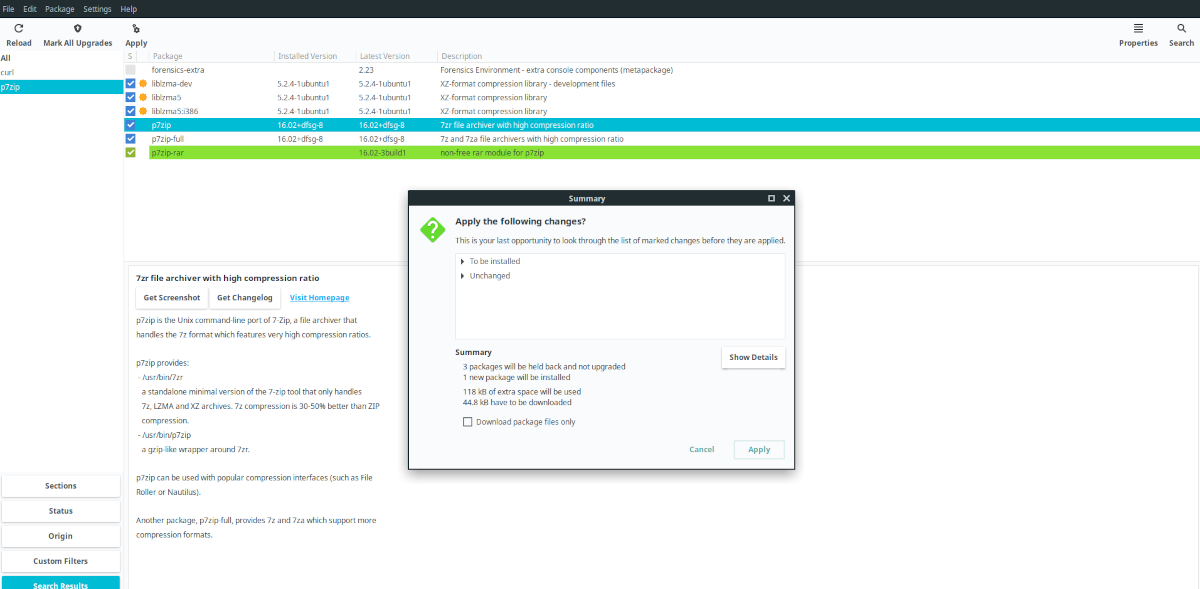Select the p7zip-full package name

pyautogui.click(x=168, y=139)
